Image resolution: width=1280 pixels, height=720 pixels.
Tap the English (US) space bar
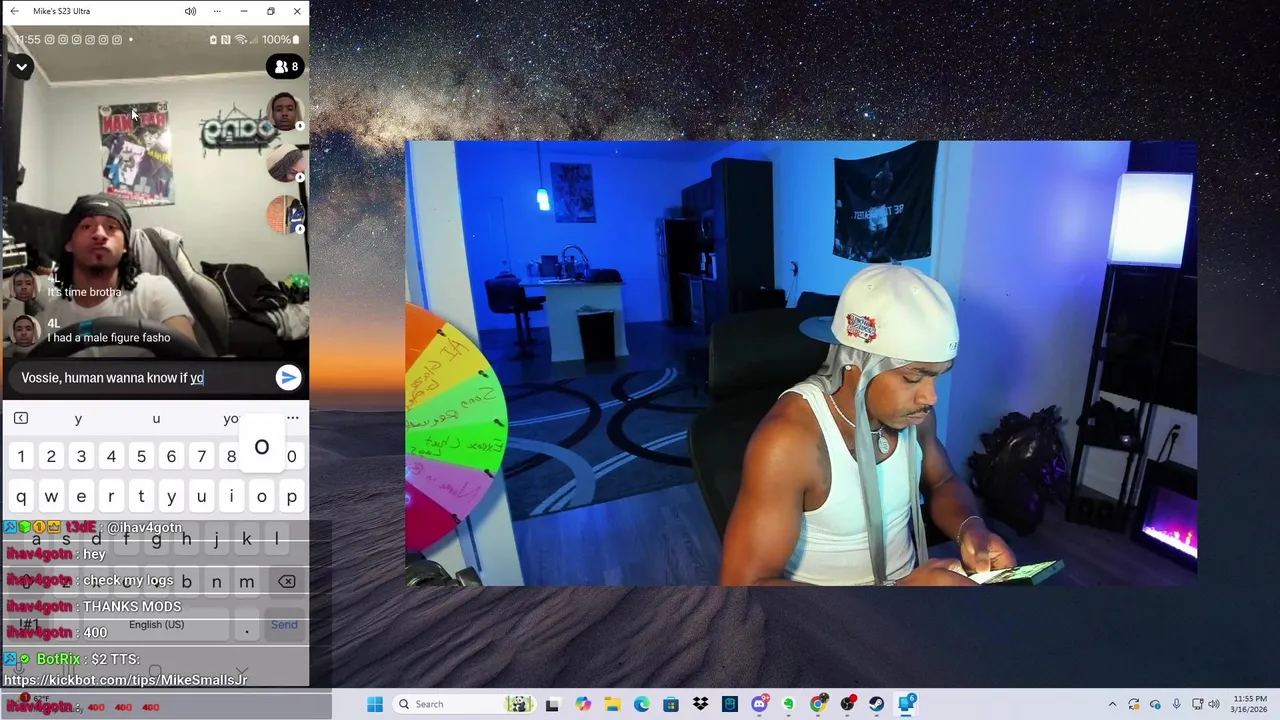156,625
